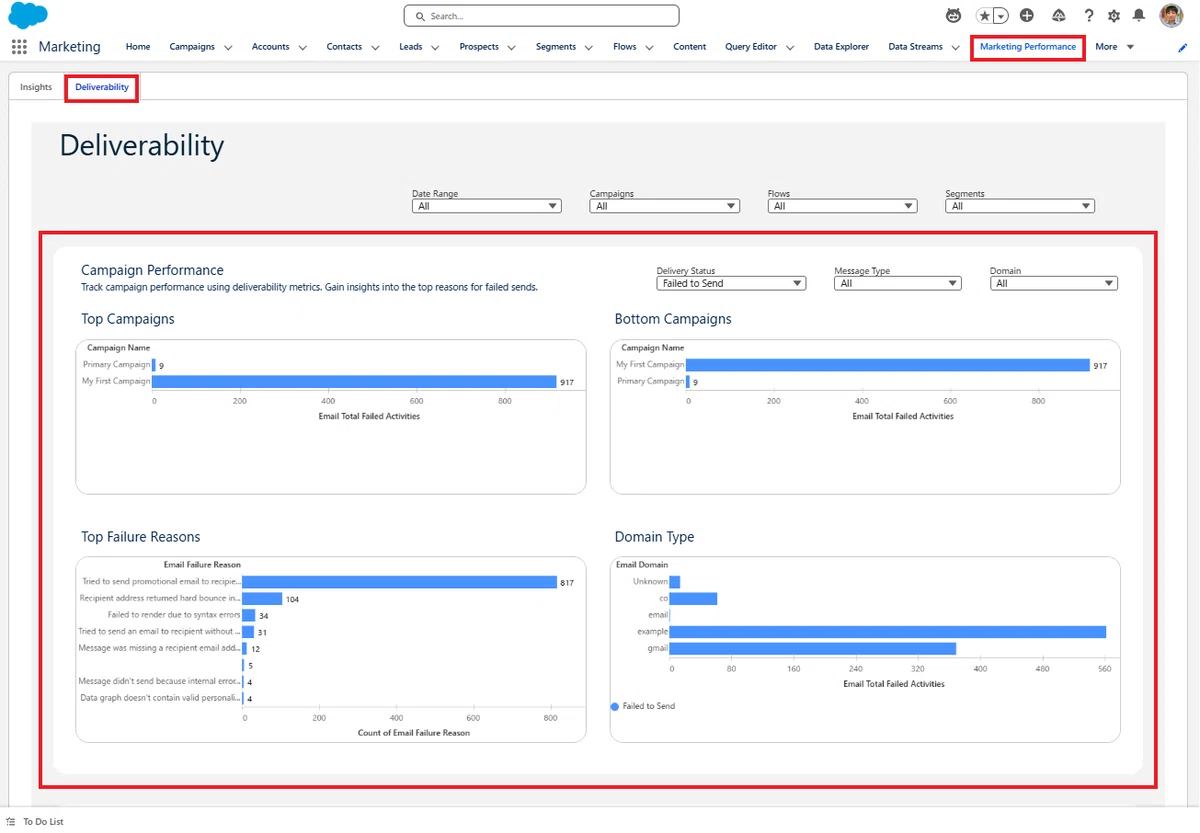Open the global actions plus icon
Screen dimensions: 1200x833
pyautogui.click(x=1027, y=16)
